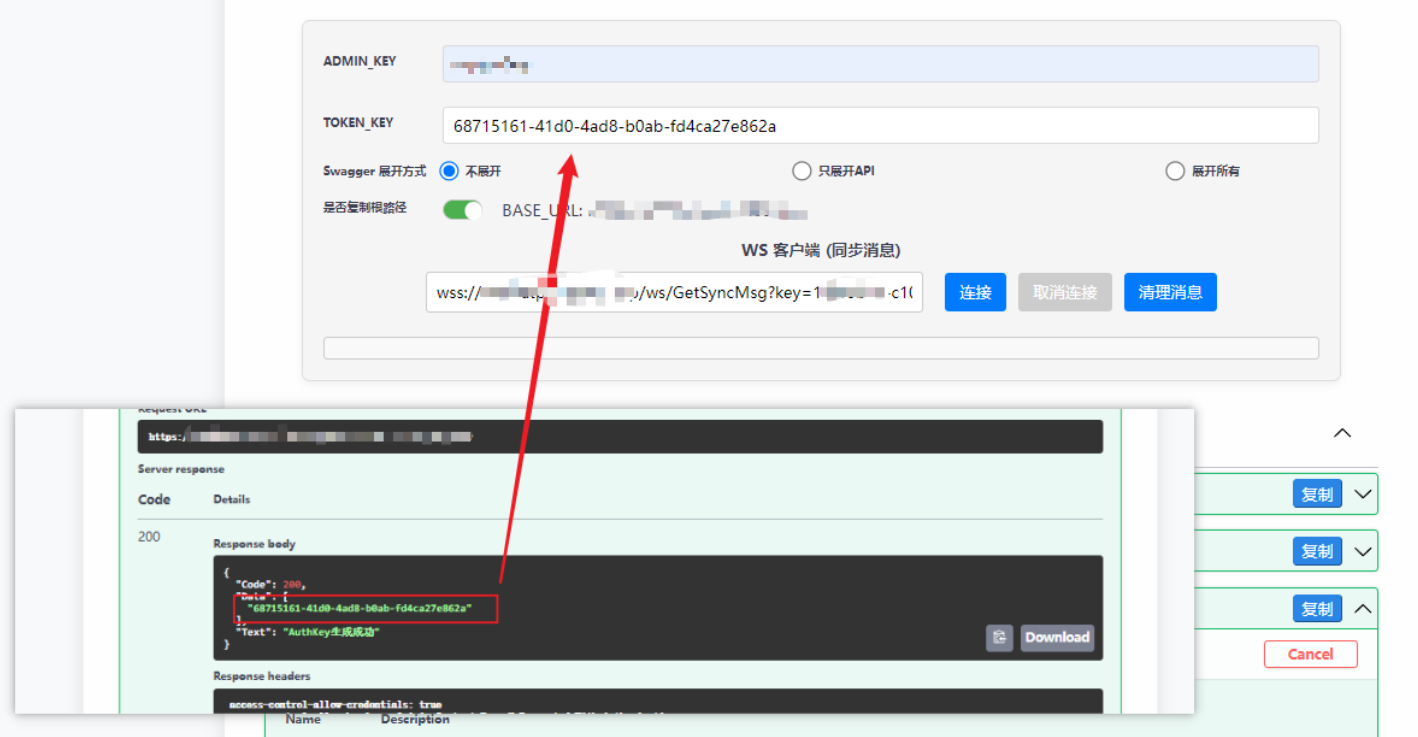Screen dimensions: 1418x737
Task: Click 复制 on the first API row
Action: pos(1316,494)
